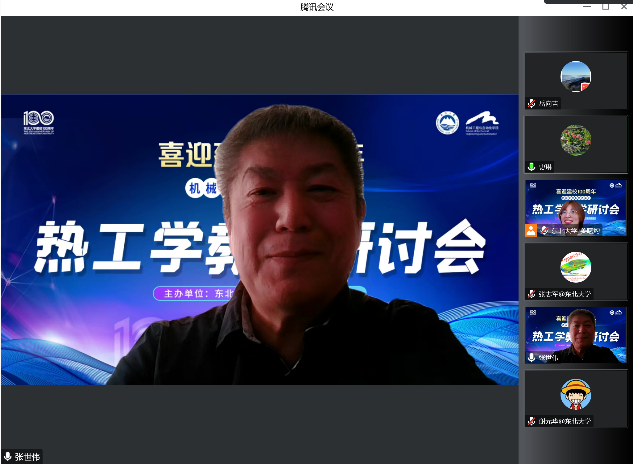Click the green mic icon under flower avatar
Screen dimensions: 633x464
531,167
